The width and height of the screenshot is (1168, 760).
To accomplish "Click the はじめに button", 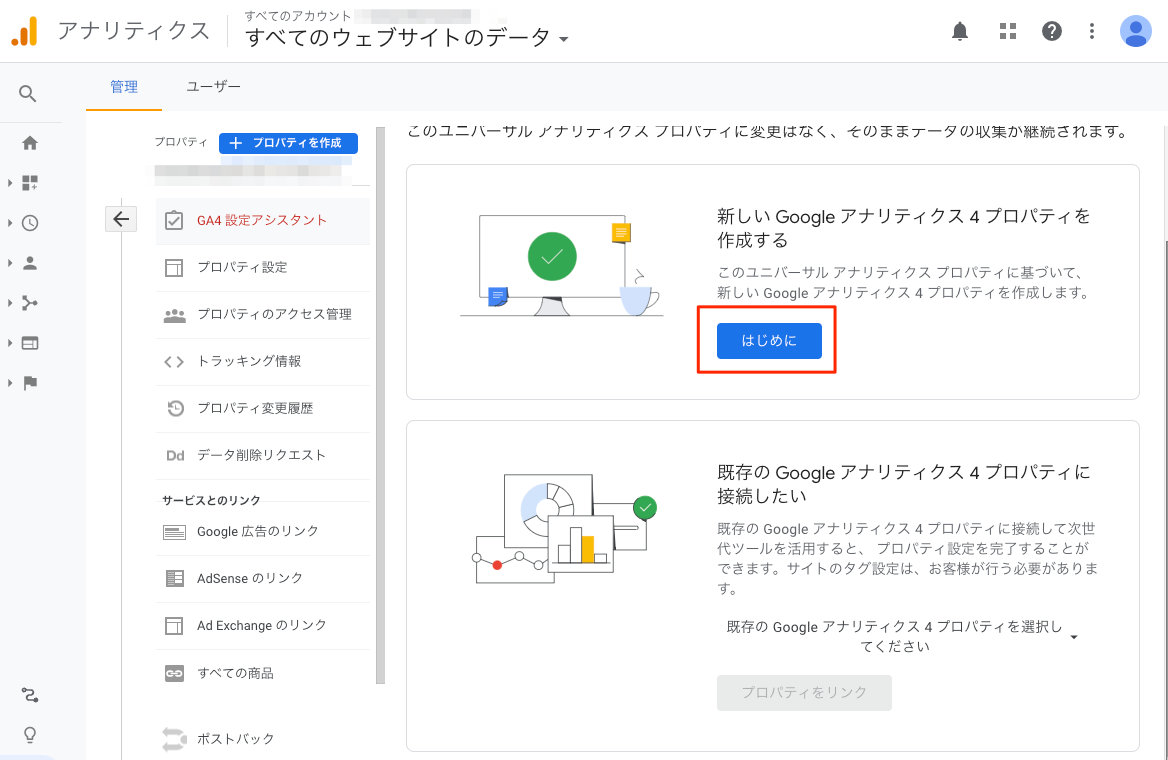I will click(769, 341).
